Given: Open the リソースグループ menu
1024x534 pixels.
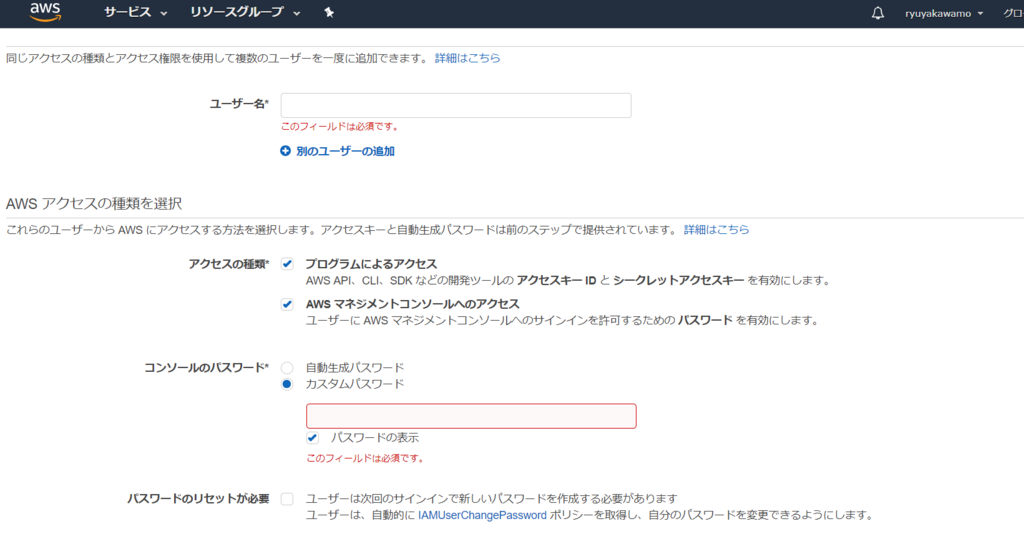Looking at the screenshot, I should point(245,12).
